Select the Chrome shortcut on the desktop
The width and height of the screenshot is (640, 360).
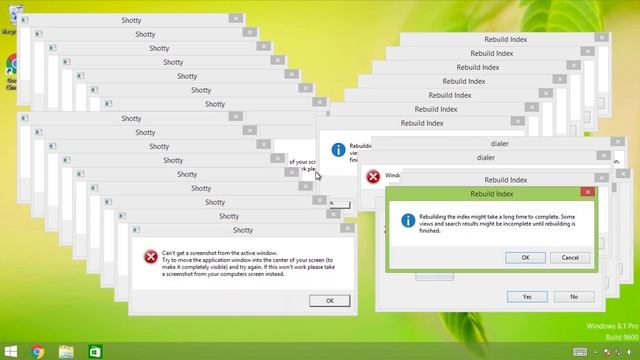[11, 71]
